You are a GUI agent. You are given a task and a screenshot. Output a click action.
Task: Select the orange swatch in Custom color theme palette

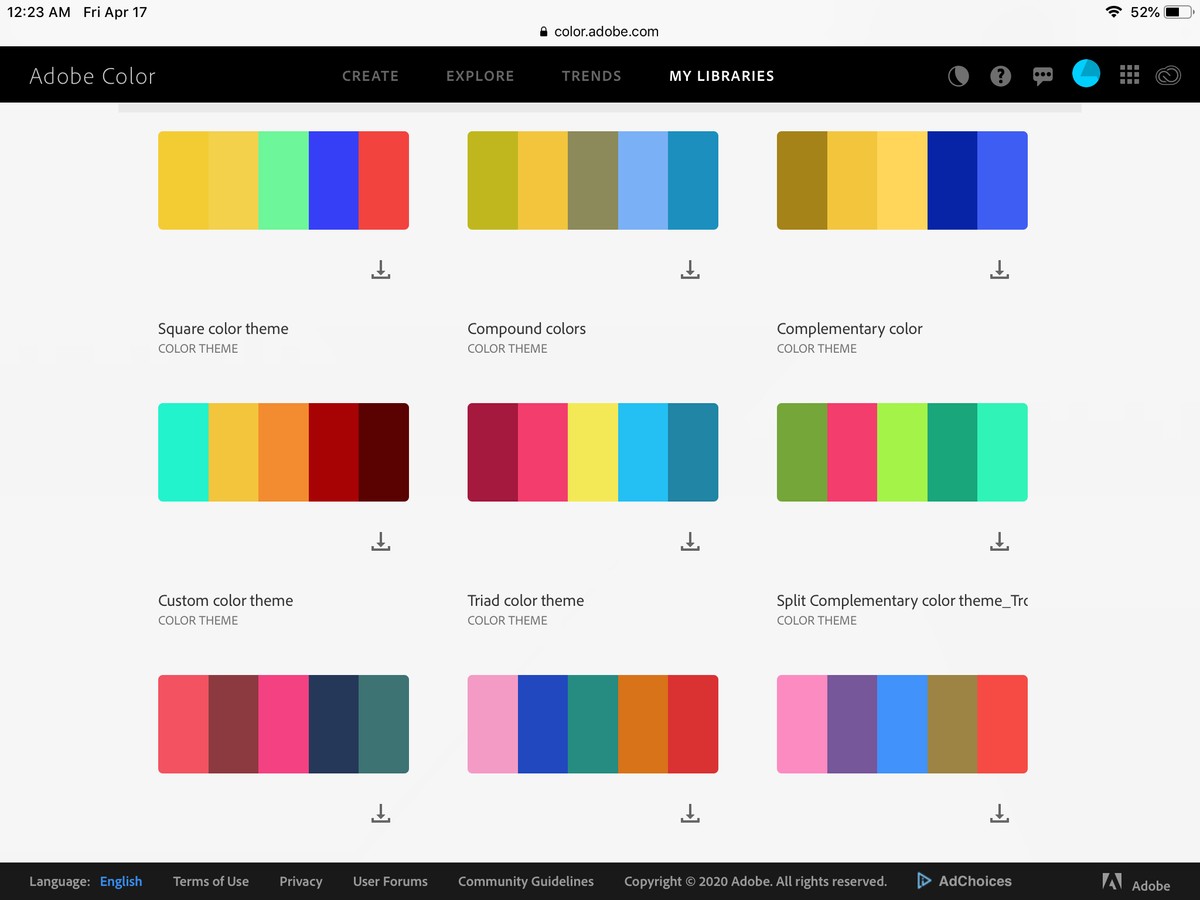[x=283, y=452]
